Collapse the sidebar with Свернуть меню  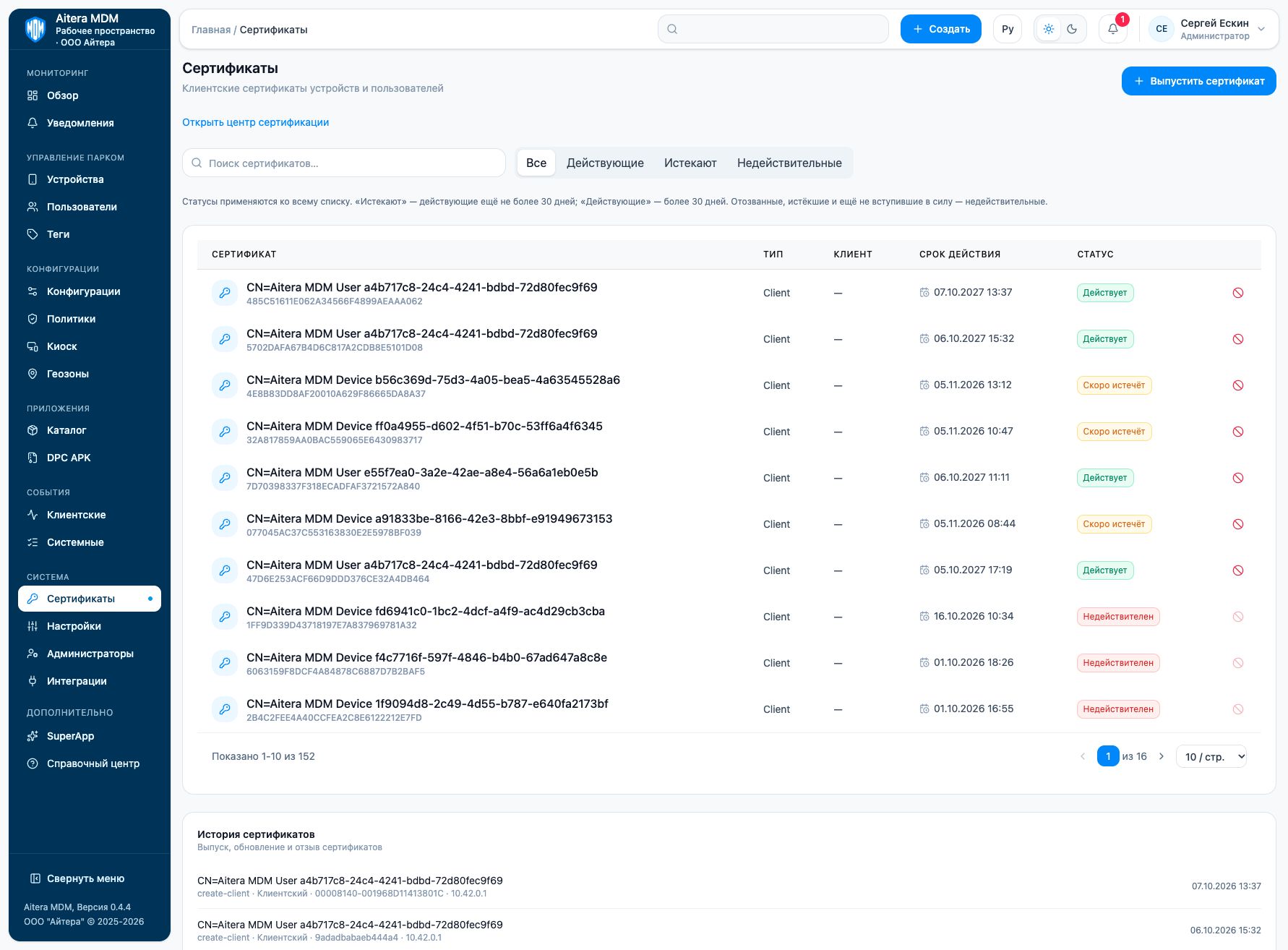coord(77,878)
